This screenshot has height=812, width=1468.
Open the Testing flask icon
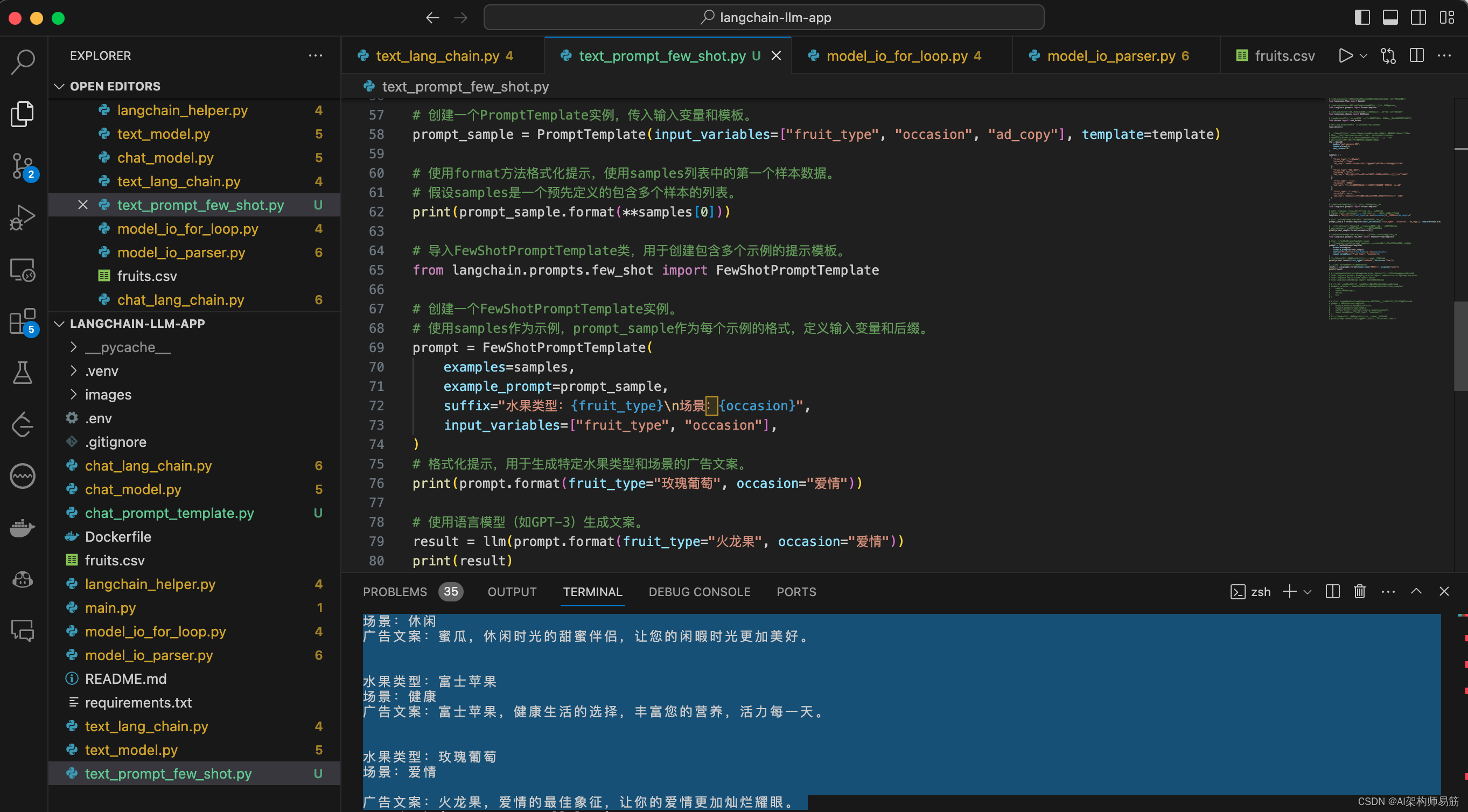(x=23, y=373)
